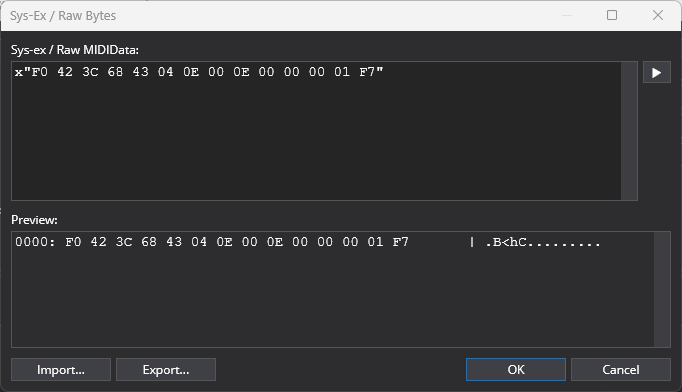
Task: Place cursor on F0 byte in MIDIData field
Action: coord(39,72)
